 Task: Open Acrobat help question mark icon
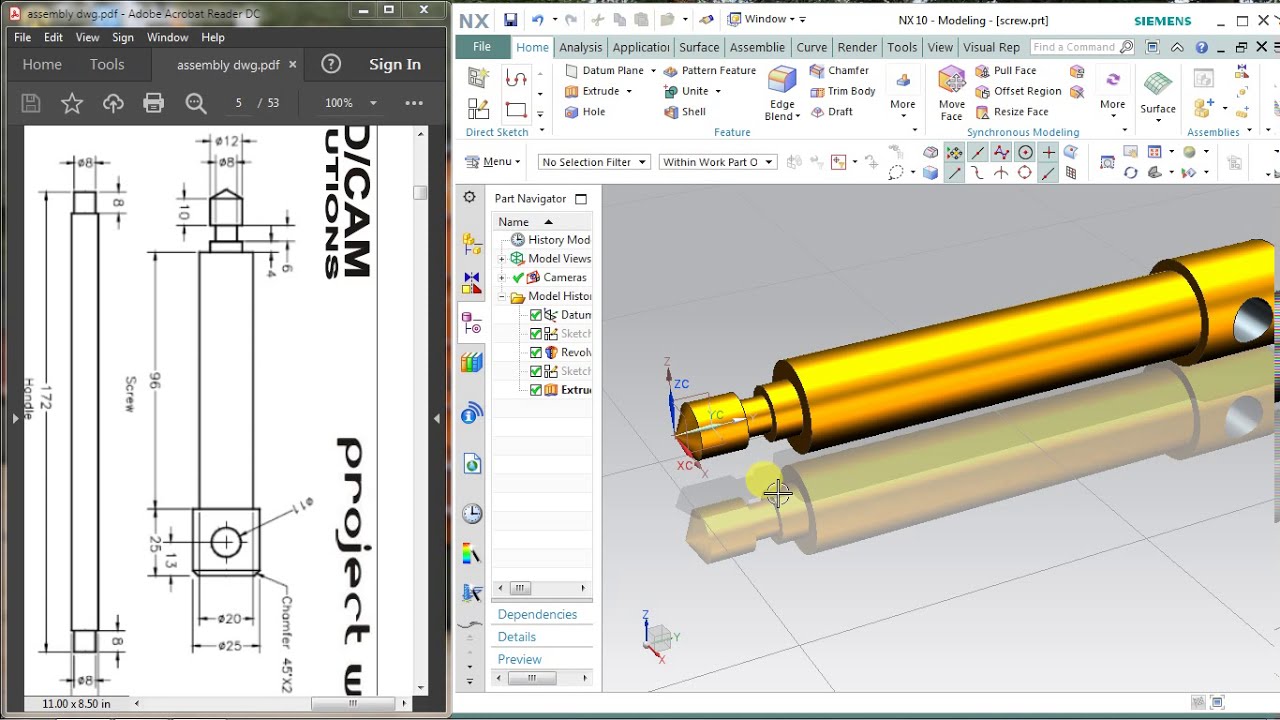point(331,64)
